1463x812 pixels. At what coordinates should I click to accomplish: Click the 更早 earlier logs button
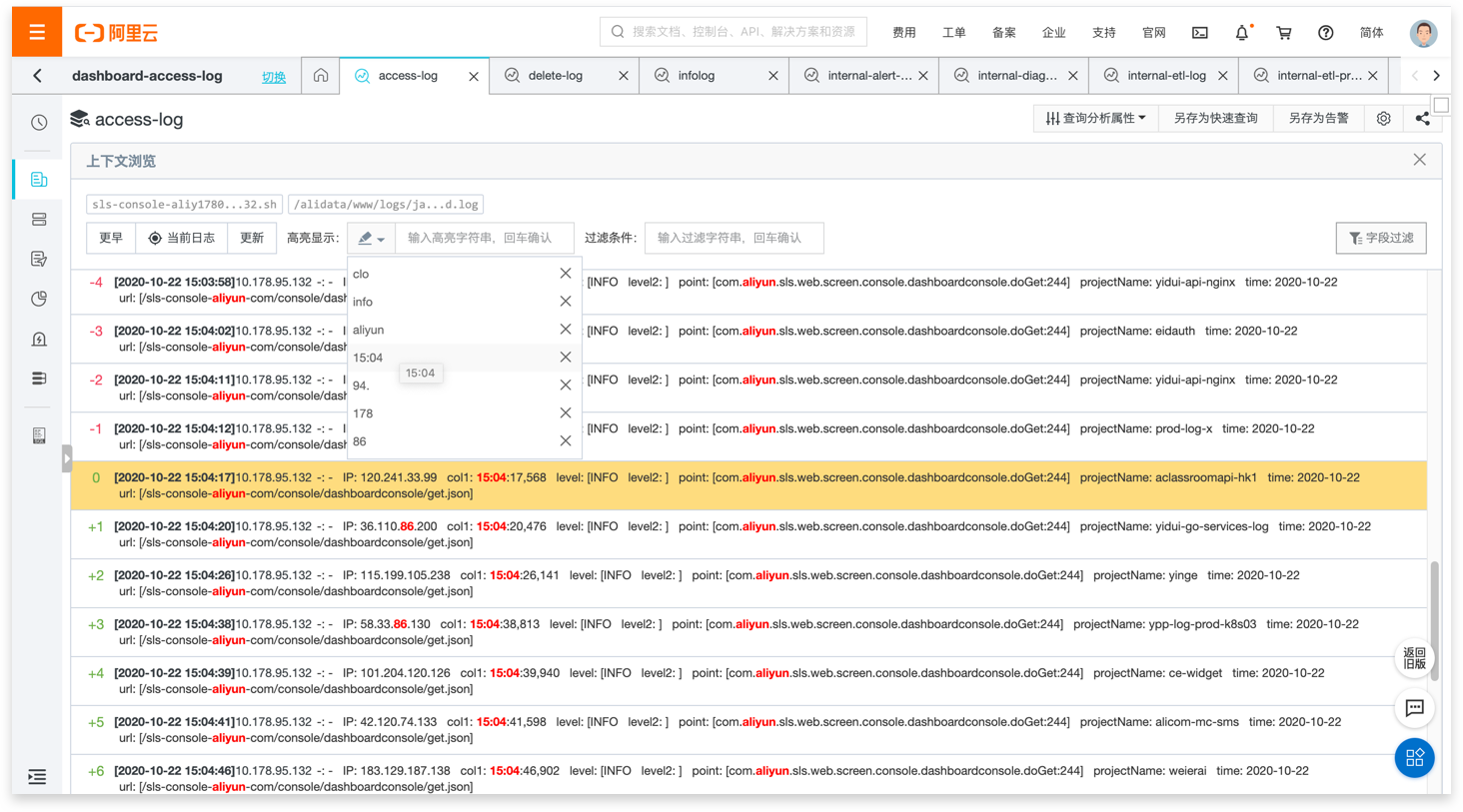[111, 239]
